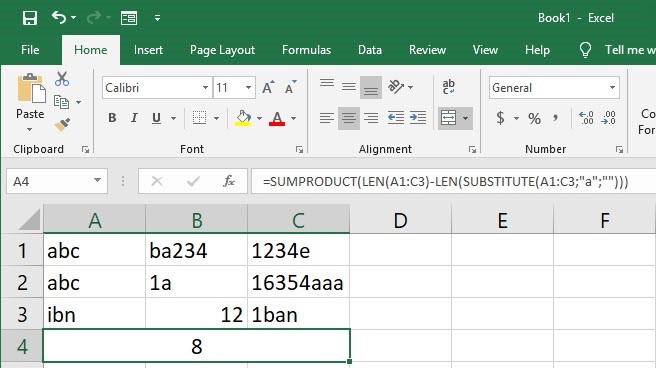
Task: Switch to the Page Layout tab
Action: [222, 50]
